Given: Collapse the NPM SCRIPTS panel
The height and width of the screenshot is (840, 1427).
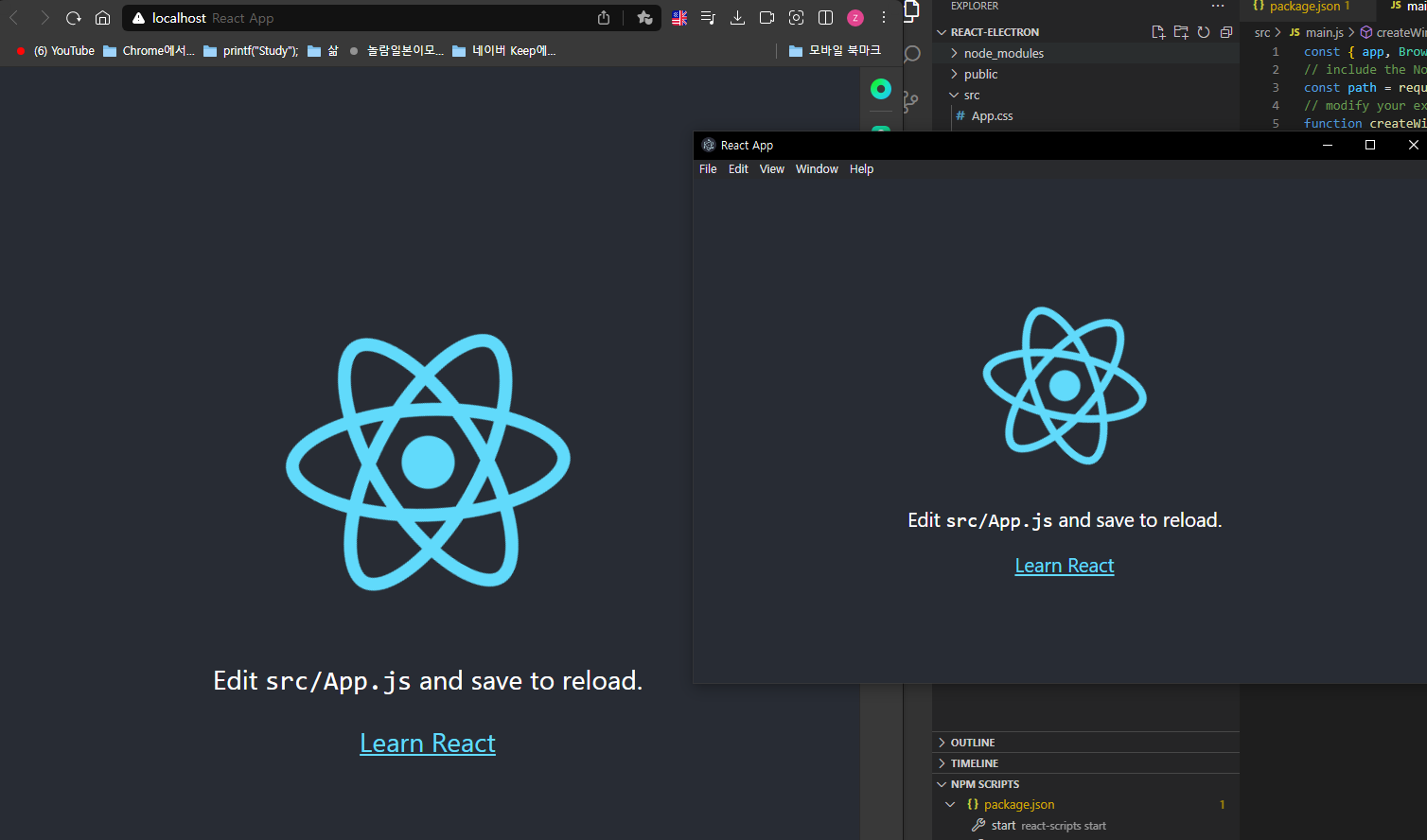Looking at the screenshot, I should pos(1086,784).
